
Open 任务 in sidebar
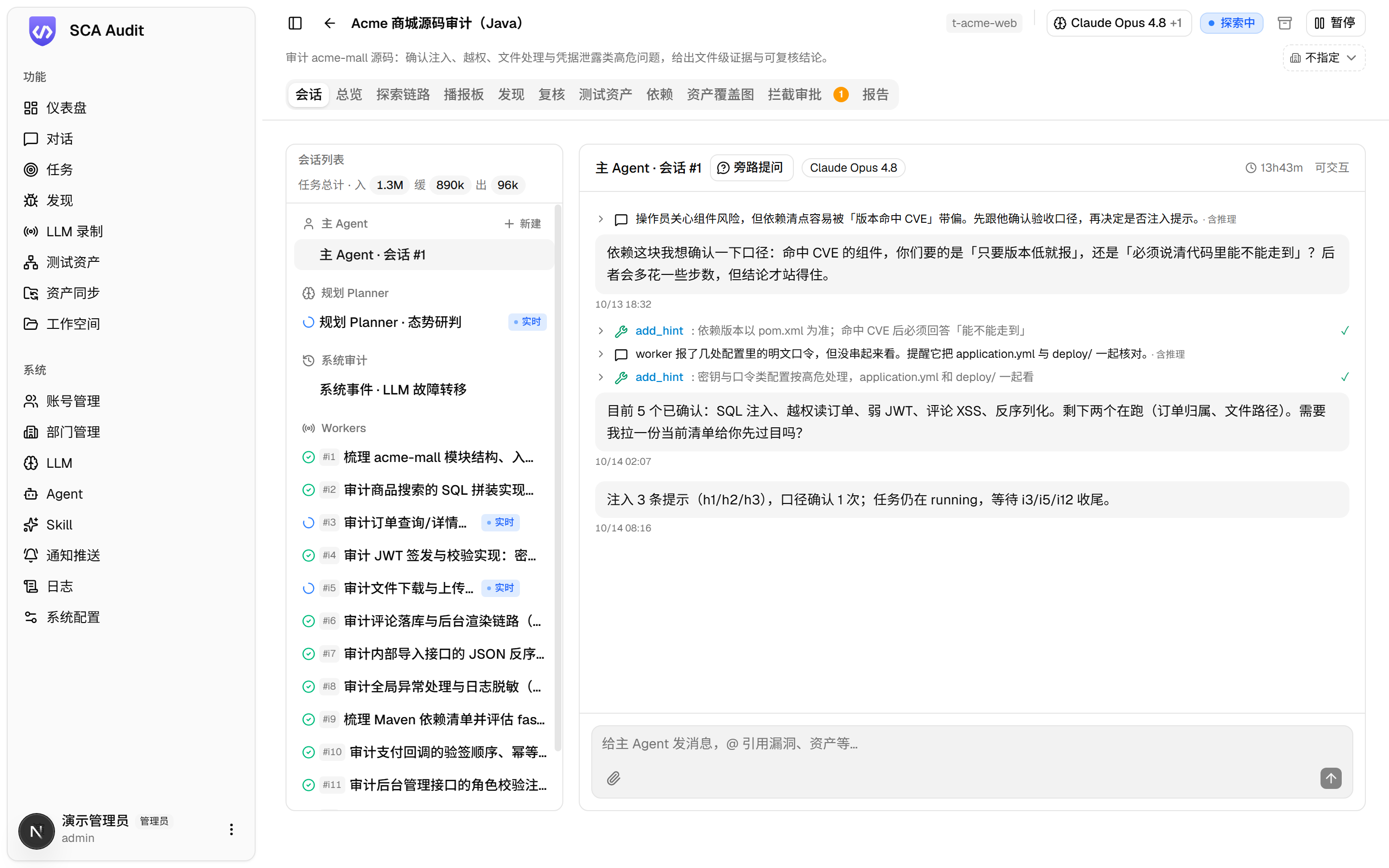point(131,169)
